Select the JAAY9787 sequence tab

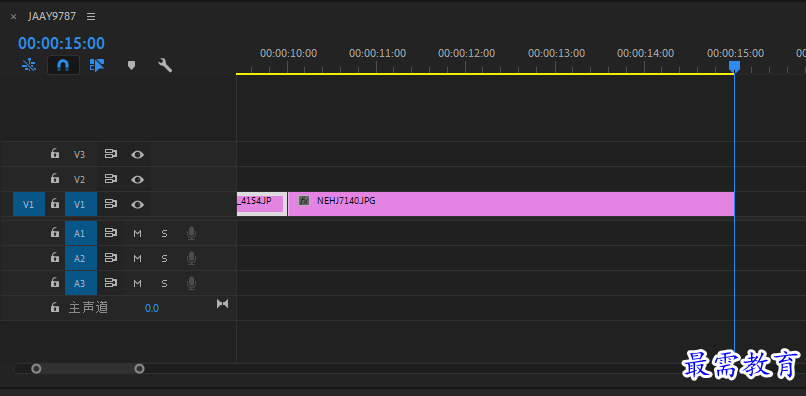(x=52, y=16)
